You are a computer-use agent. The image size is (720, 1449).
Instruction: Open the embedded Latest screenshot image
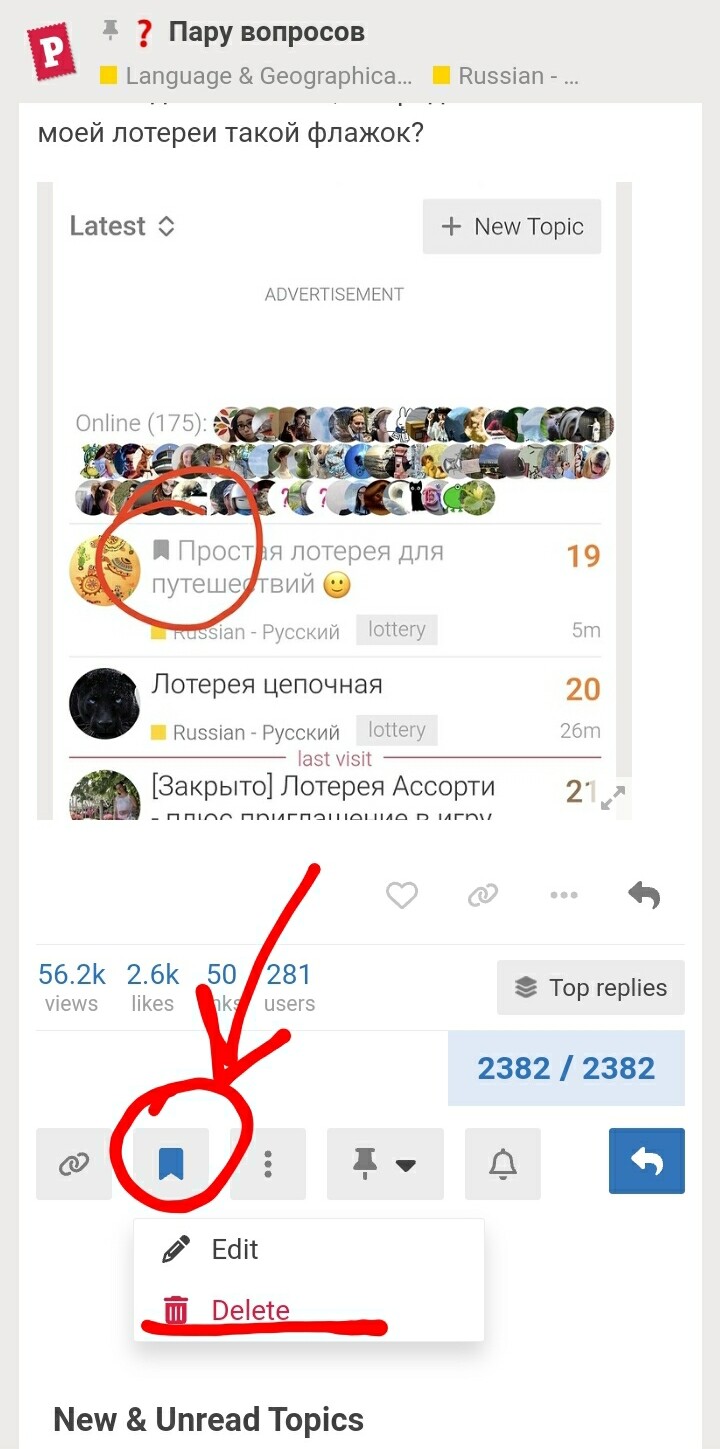[x=334, y=501]
